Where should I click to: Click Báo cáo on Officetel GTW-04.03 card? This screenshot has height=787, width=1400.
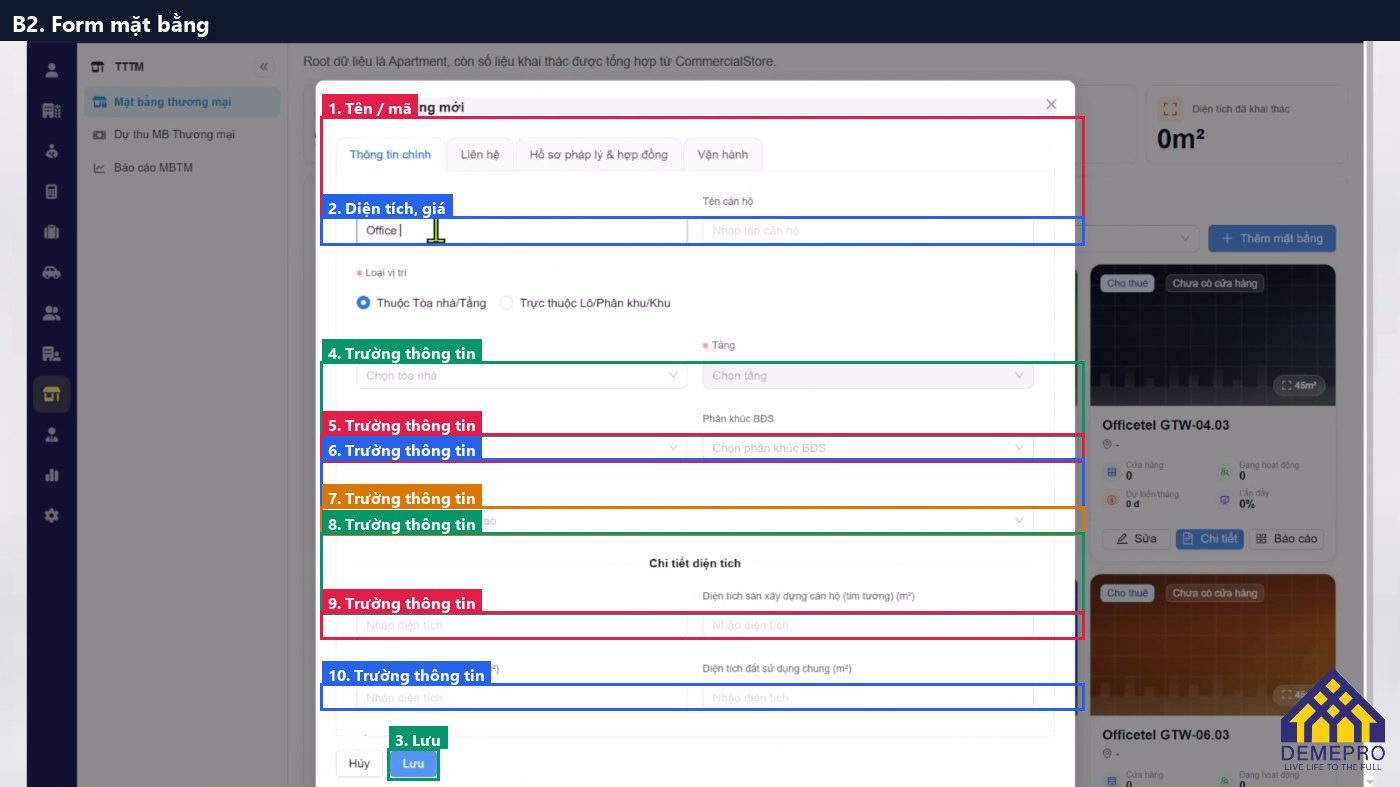(1287, 538)
